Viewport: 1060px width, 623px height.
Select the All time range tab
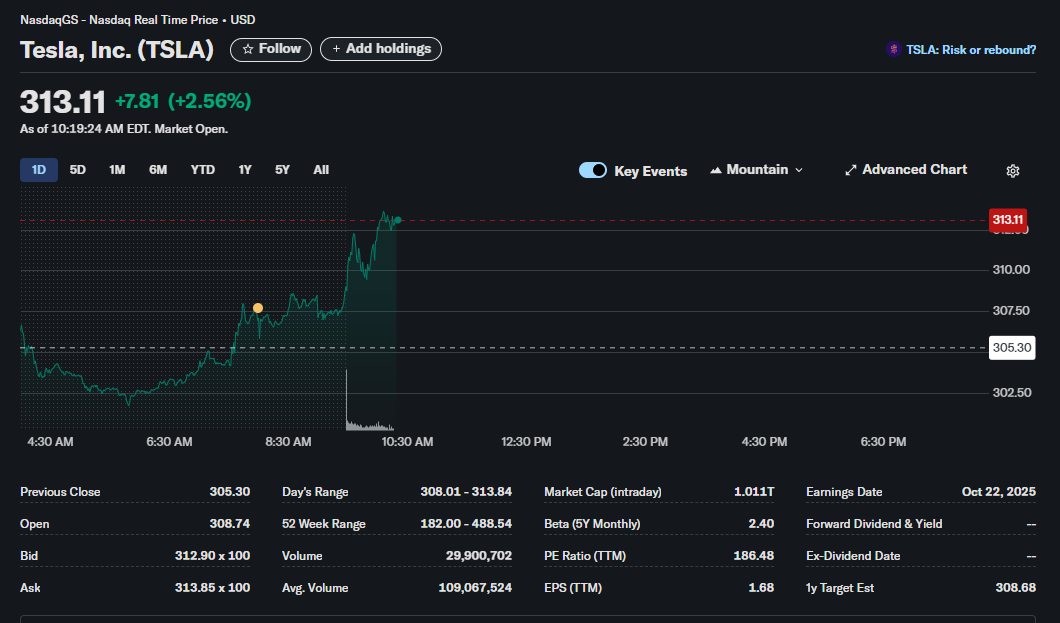click(x=321, y=170)
